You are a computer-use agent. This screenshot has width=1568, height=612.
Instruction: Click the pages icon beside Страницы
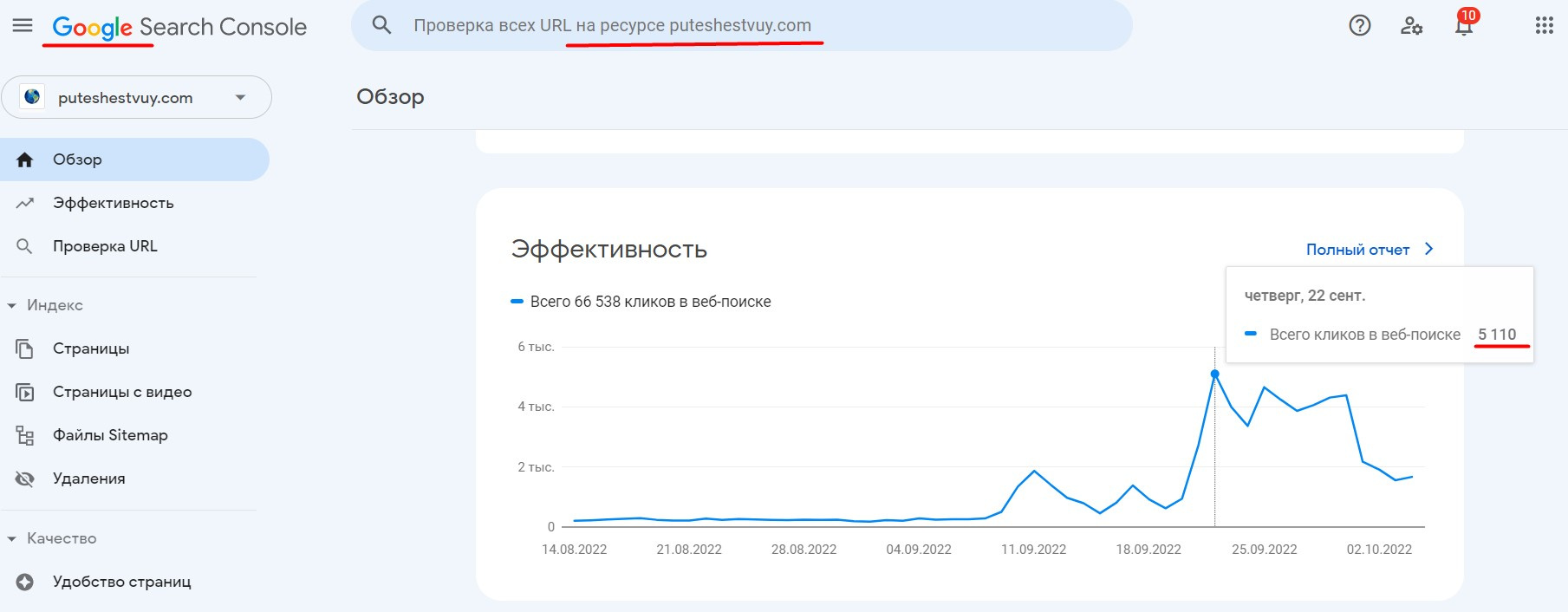click(x=25, y=348)
